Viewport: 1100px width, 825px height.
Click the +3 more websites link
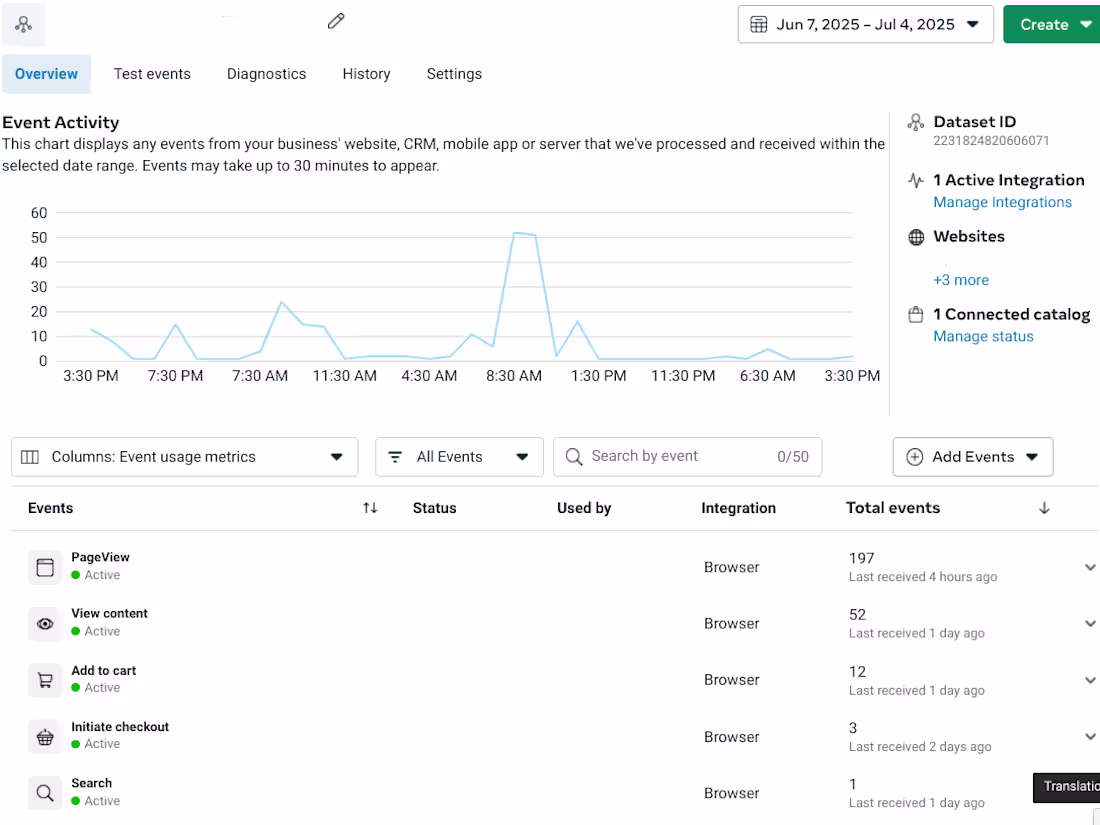pyautogui.click(x=961, y=280)
